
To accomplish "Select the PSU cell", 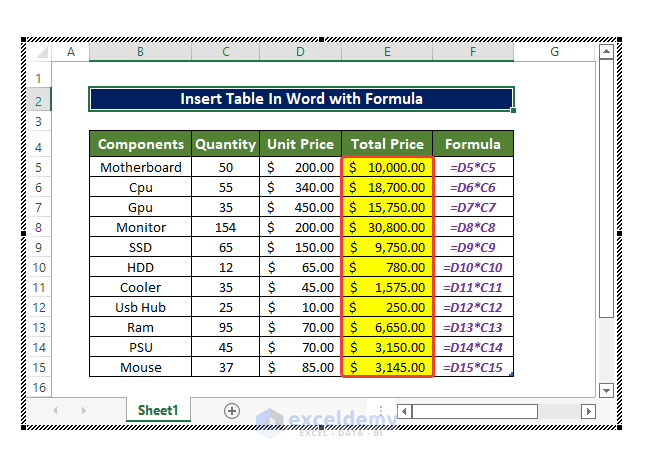I will point(141,347).
